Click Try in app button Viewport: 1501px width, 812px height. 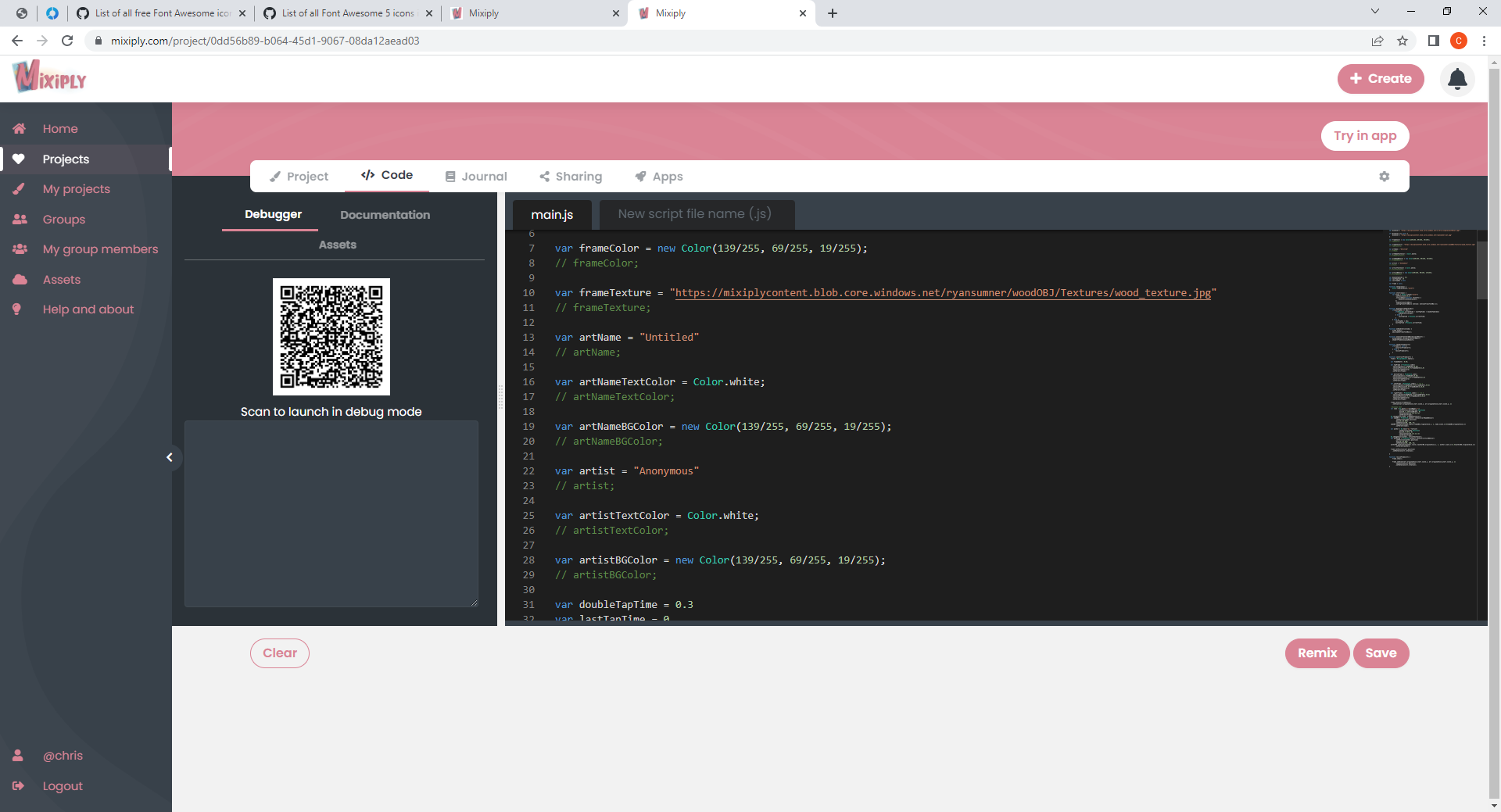[1365, 136]
